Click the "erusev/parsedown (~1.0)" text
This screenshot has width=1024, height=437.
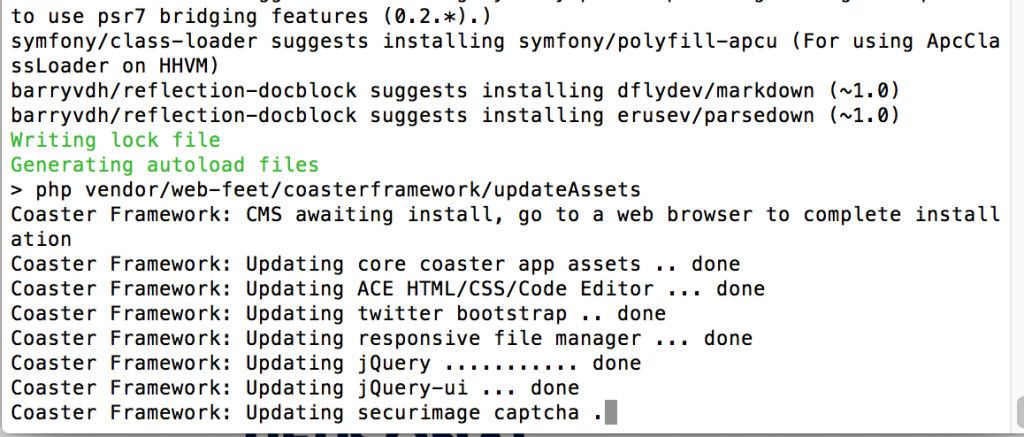[x=759, y=115]
